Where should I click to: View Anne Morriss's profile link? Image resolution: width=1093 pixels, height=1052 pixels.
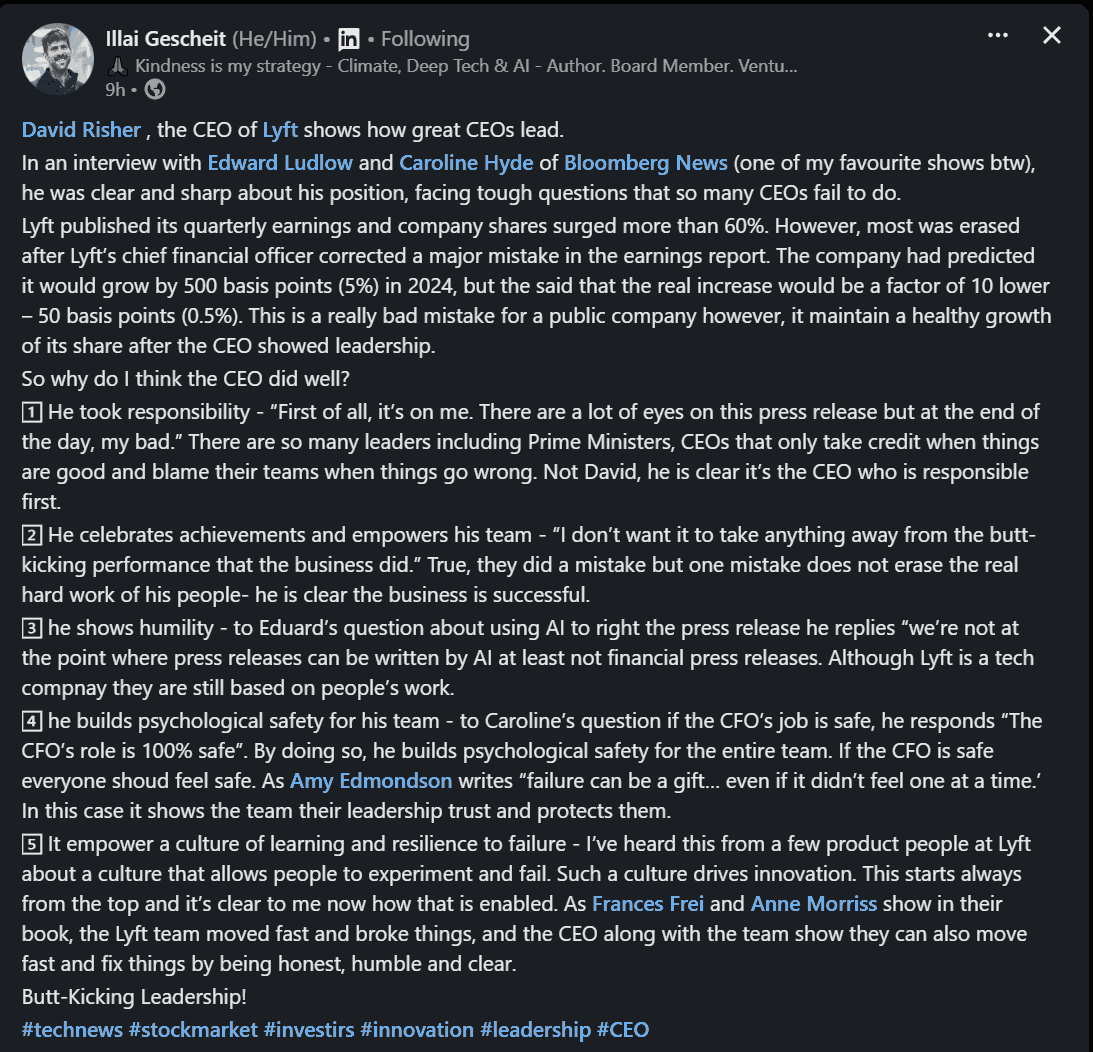click(813, 904)
